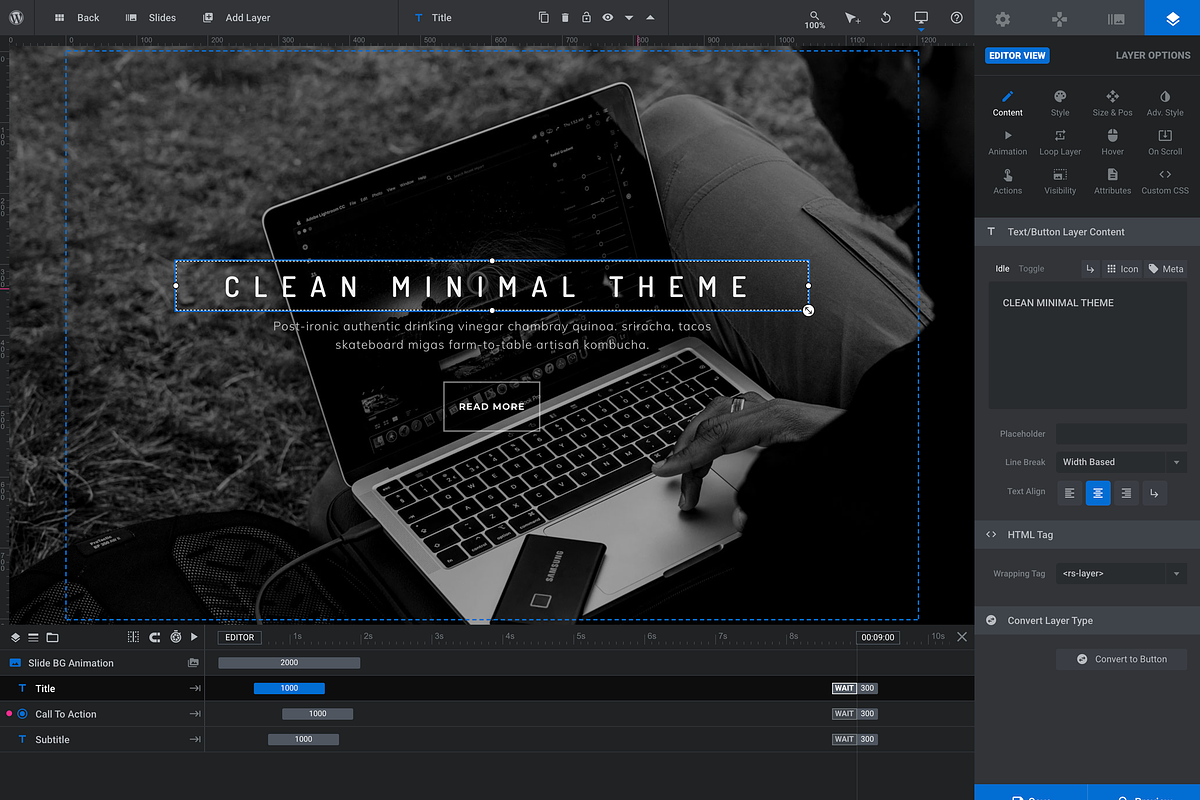Play the timeline animation preview
The width and height of the screenshot is (1200, 800).
pos(195,637)
